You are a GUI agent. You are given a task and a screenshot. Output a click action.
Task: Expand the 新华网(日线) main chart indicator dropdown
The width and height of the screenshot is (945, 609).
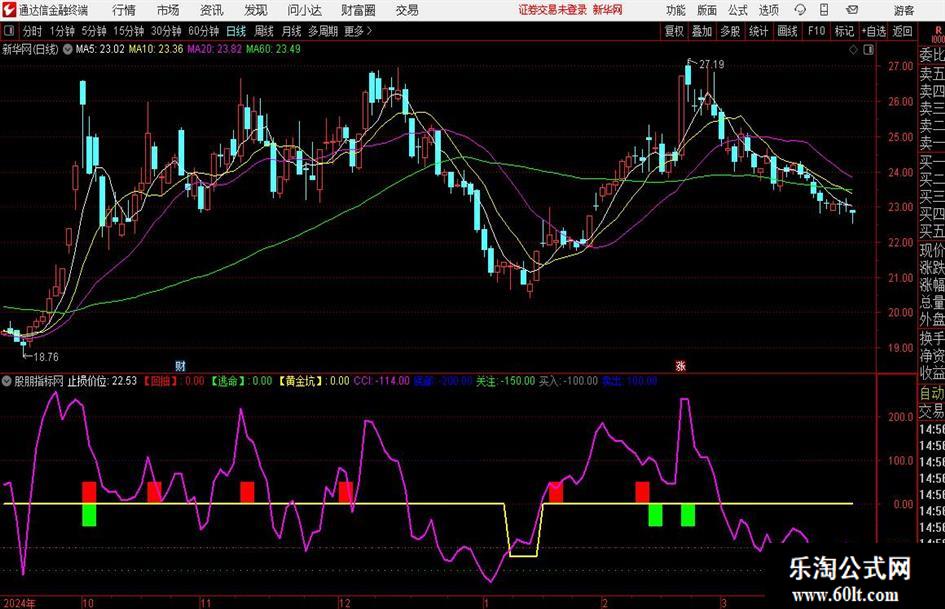67,48
